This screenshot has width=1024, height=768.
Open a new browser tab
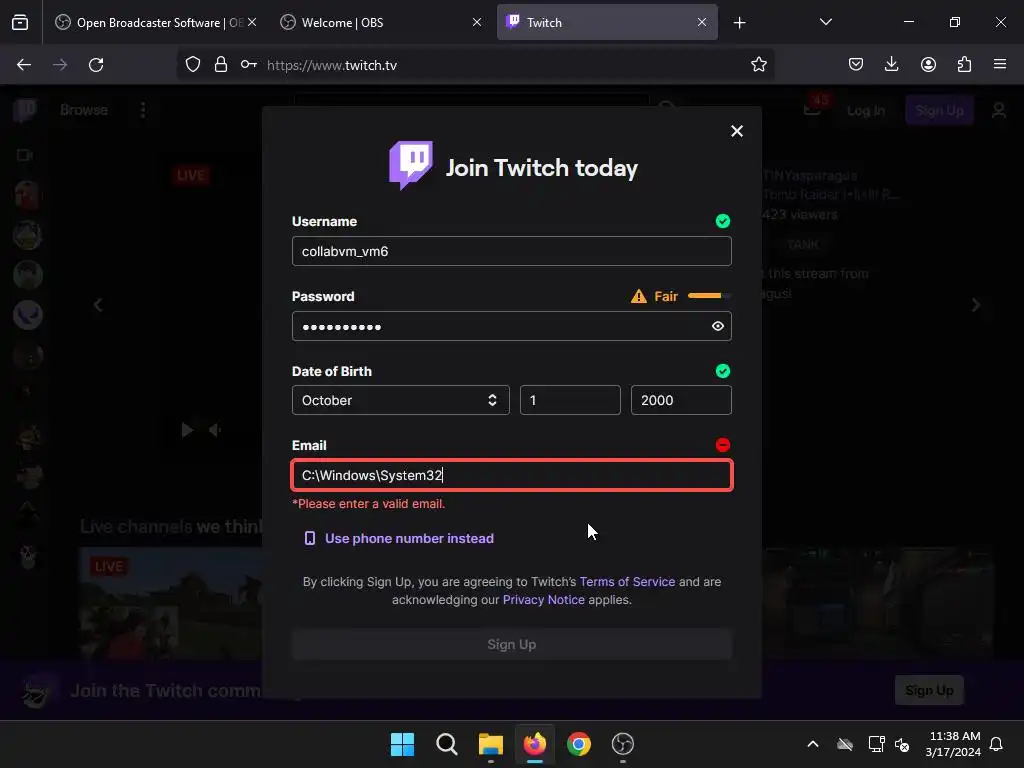tap(739, 23)
